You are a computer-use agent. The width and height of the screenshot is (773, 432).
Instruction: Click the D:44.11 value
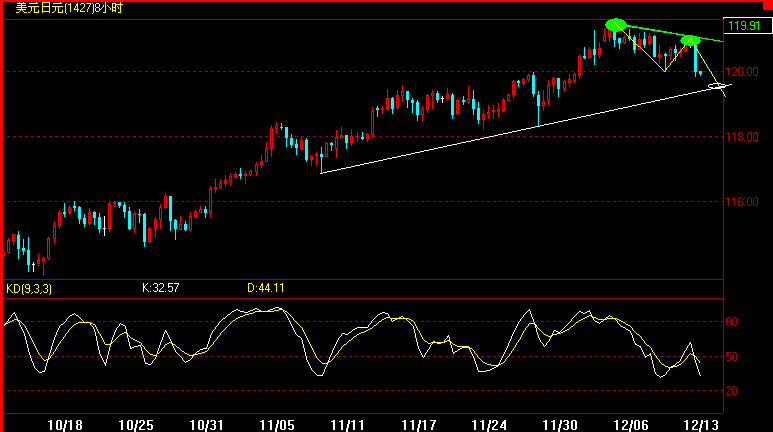(x=266, y=288)
